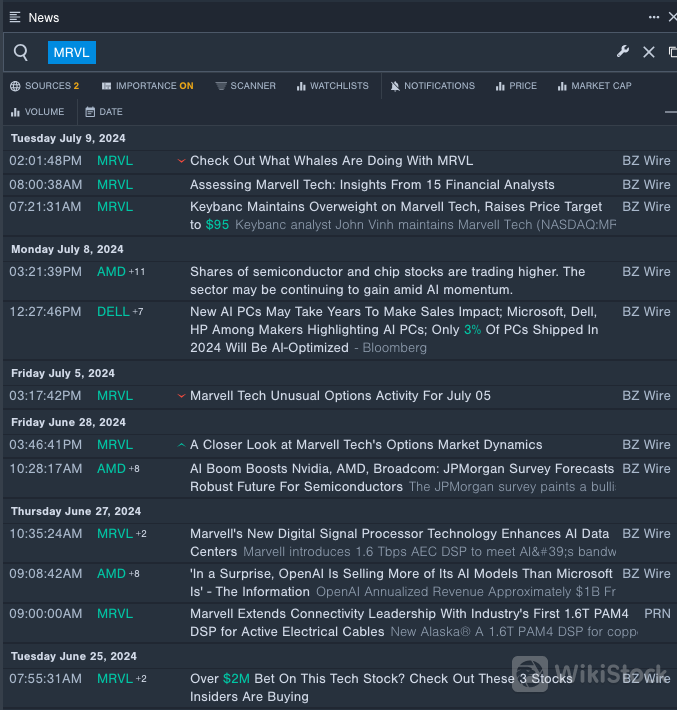Open the Scanner filter
677x710 pixels.
click(245, 86)
